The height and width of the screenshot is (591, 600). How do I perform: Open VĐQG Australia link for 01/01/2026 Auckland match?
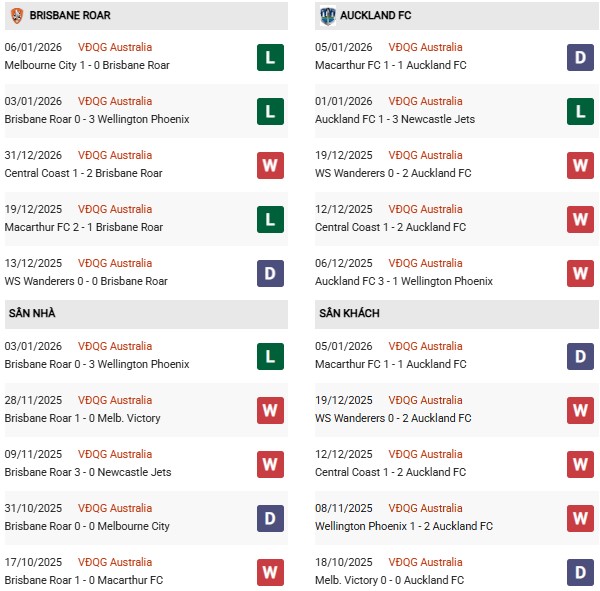coord(426,101)
